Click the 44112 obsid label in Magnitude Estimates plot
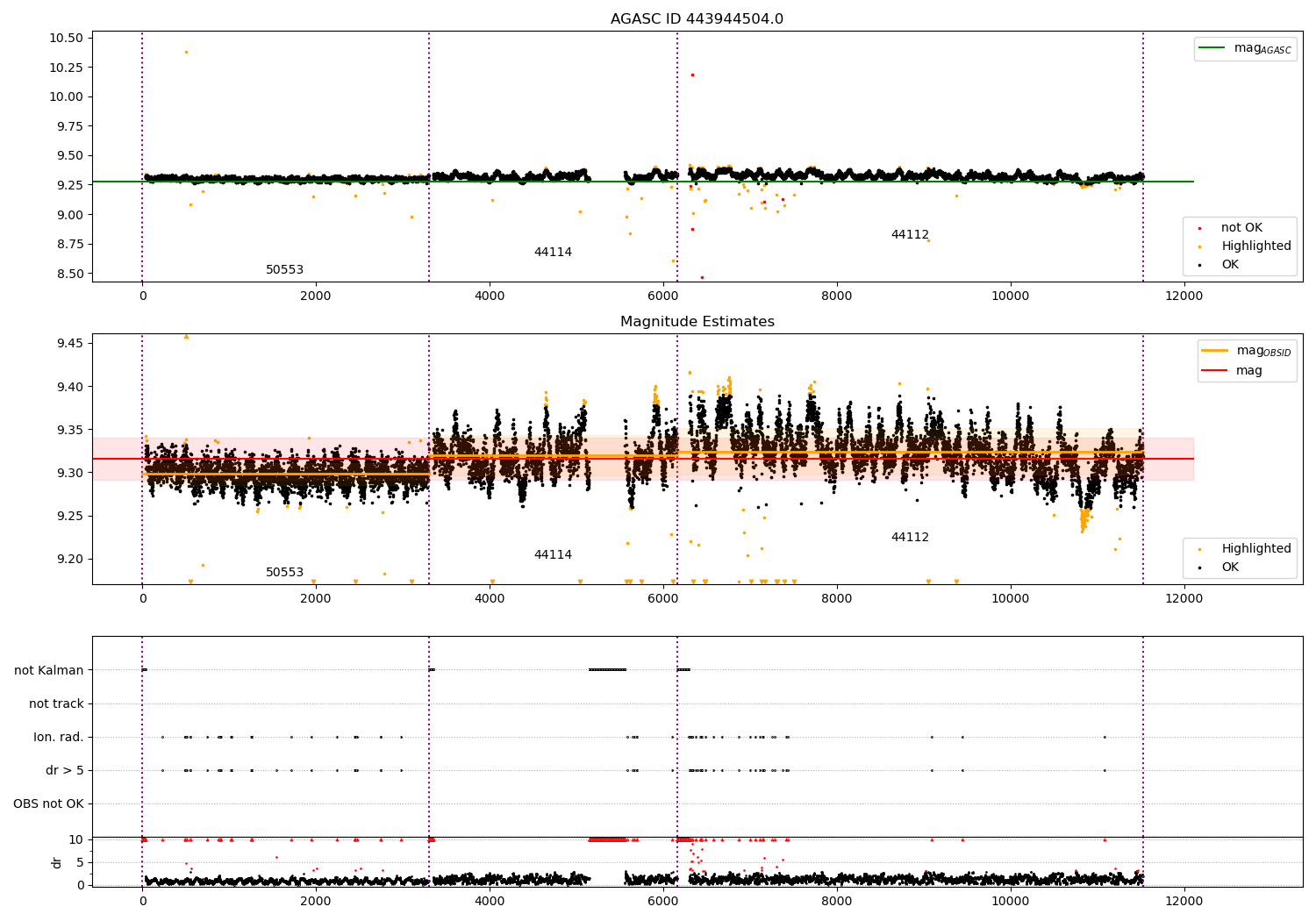Image resolution: width=1316 pixels, height=921 pixels. (910, 538)
